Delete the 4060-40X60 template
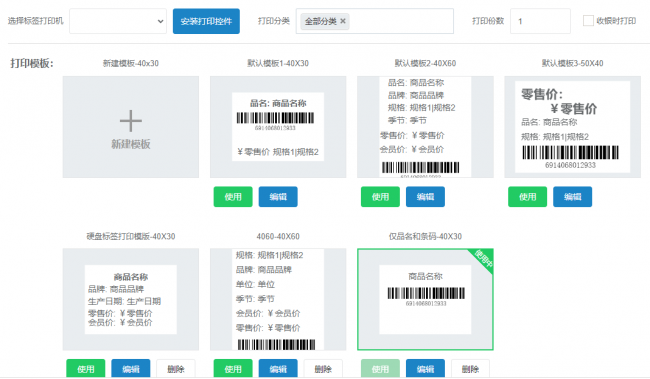Viewport: 650px width, 379px height. point(323,369)
